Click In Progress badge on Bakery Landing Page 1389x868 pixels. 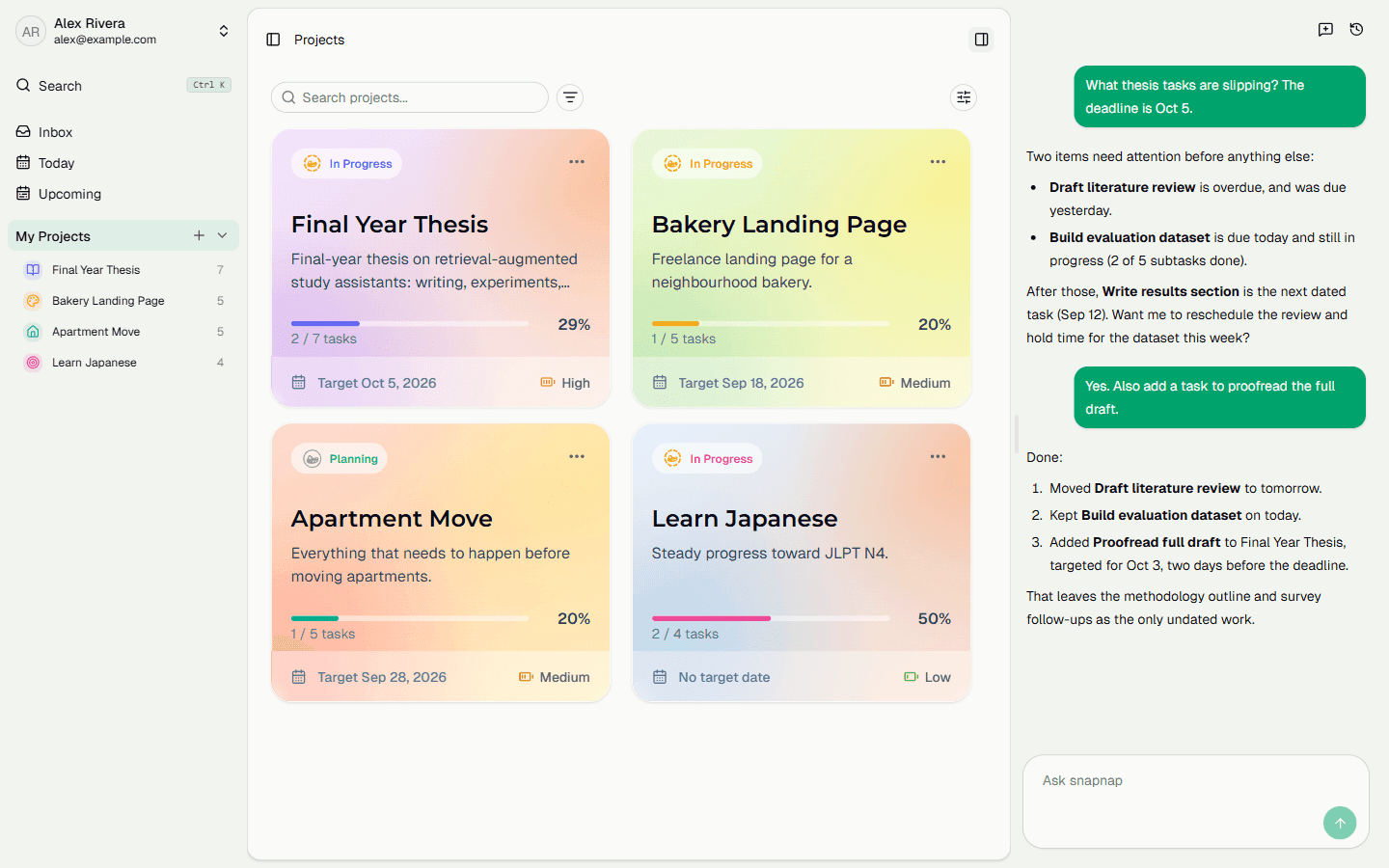click(x=707, y=164)
